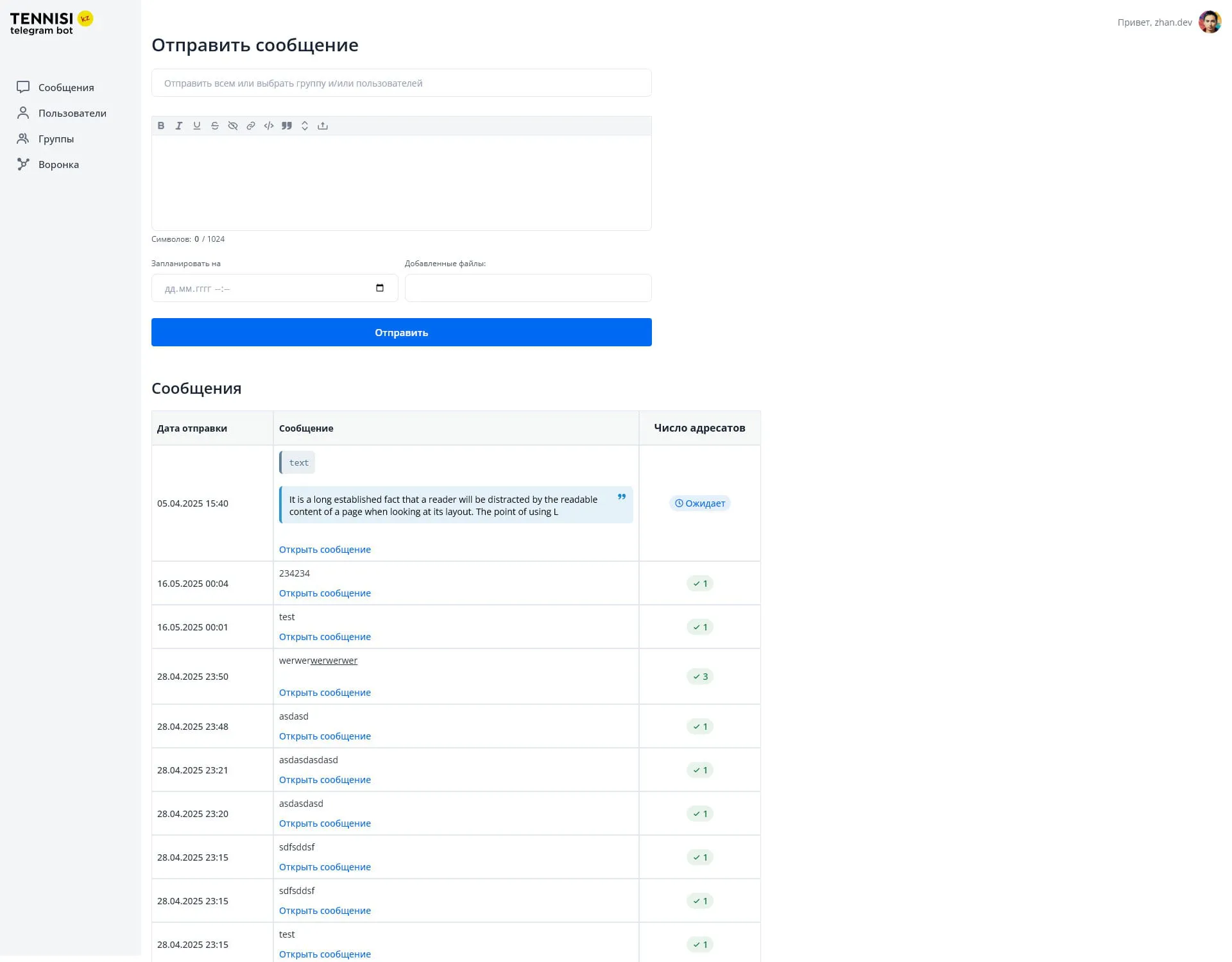Open Пользователи in sidebar
Screen dimensions: 1232x962
[x=72, y=114]
